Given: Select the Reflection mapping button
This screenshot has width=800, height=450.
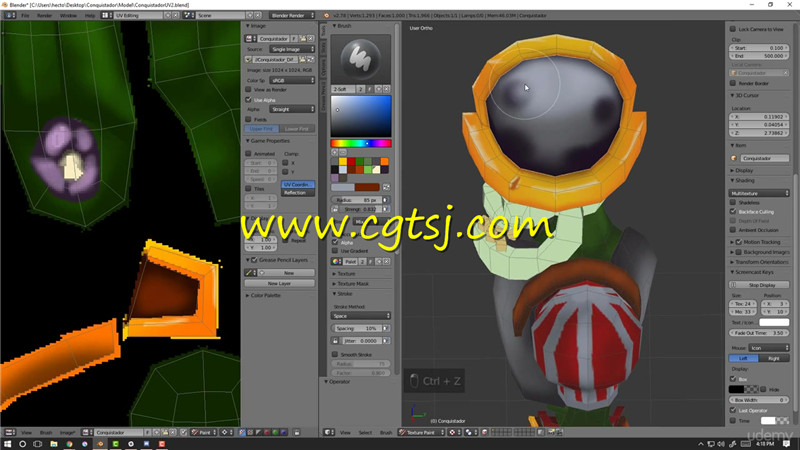Looking at the screenshot, I should [x=298, y=192].
